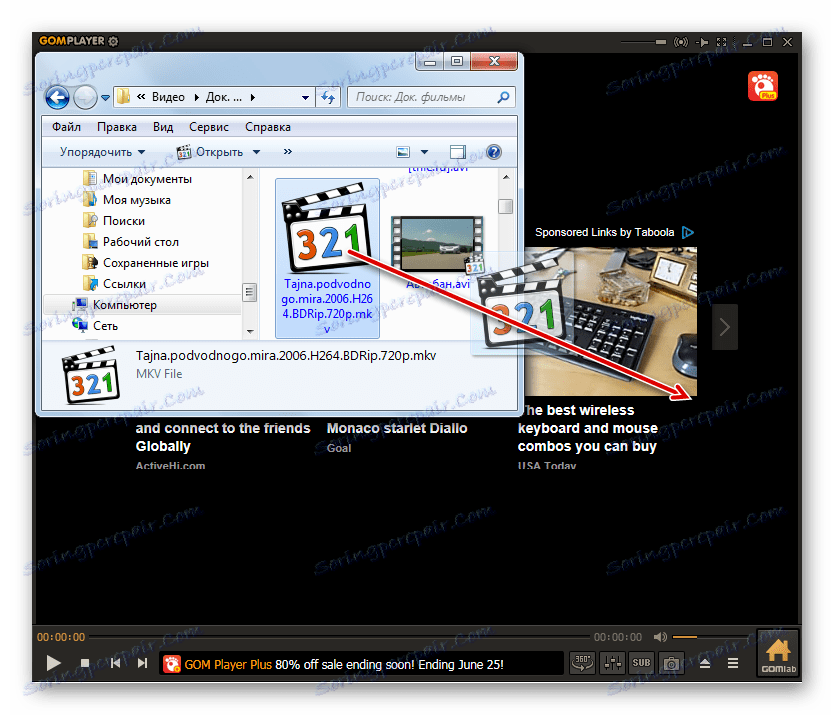Open the Справка menu
Viewport: 834px width, 715px height.
268,127
